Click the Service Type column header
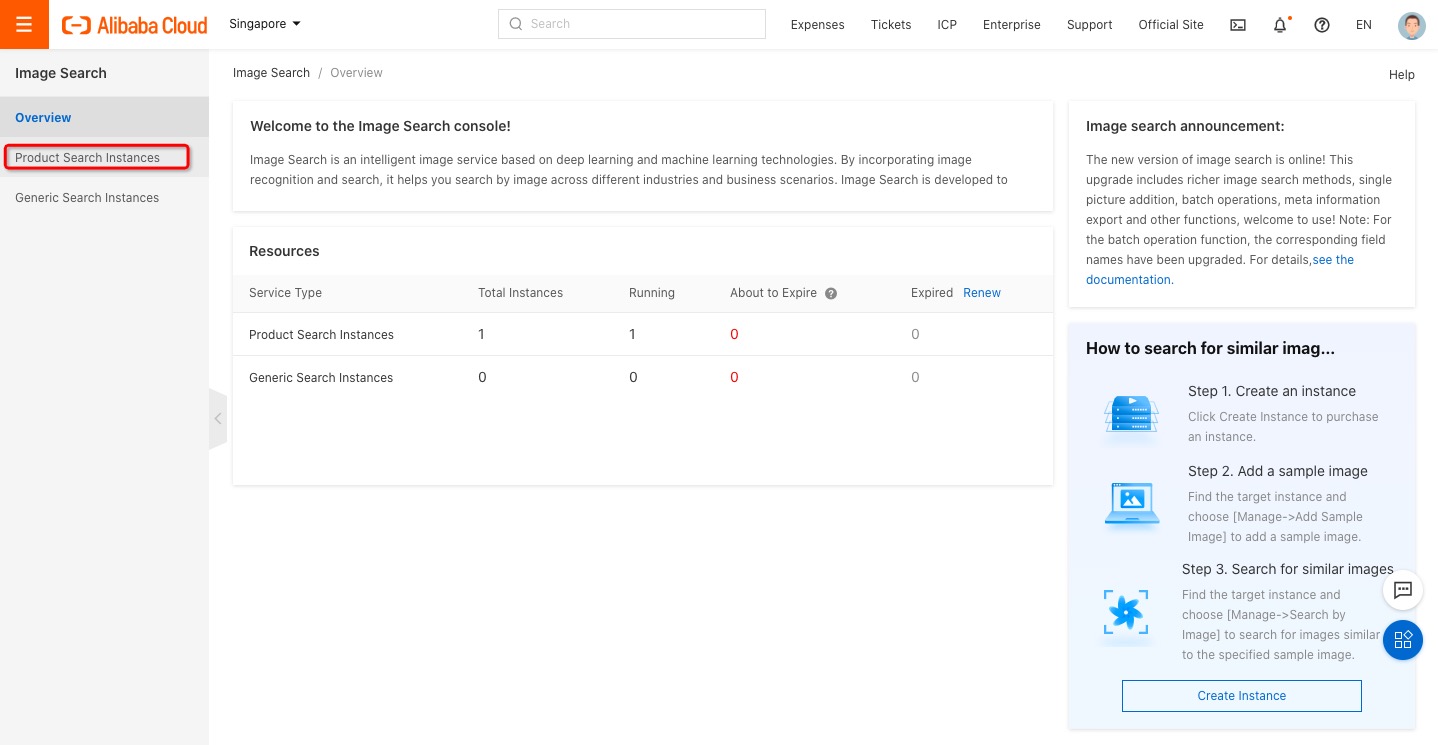This screenshot has height=745, width=1438. (285, 293)
